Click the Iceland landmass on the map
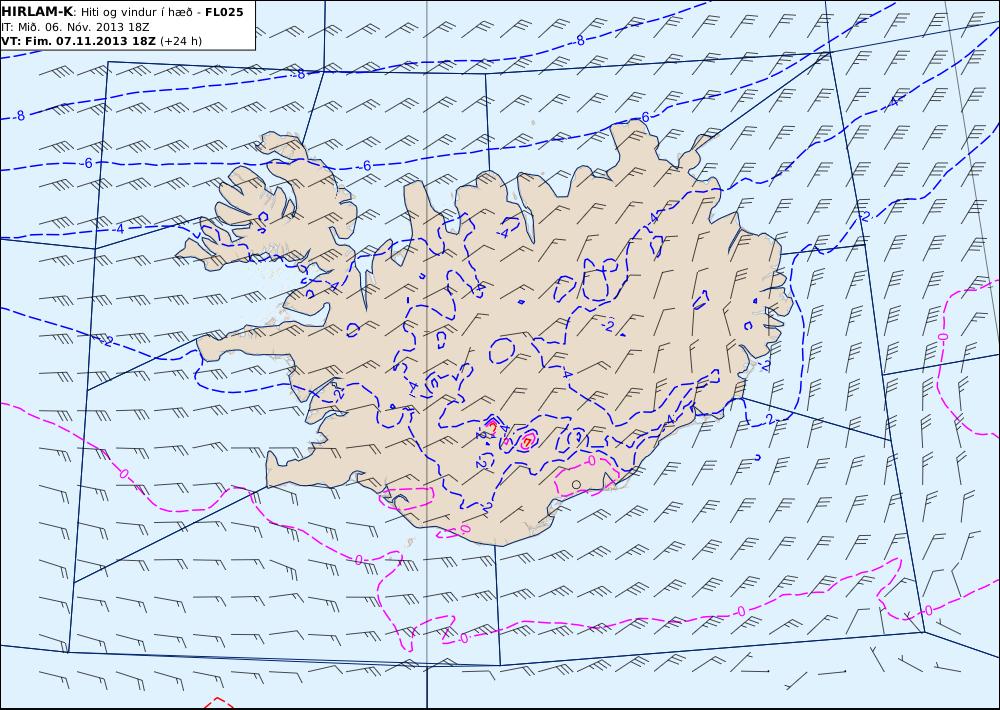The image size is (1000, 710). coord(485,332)
